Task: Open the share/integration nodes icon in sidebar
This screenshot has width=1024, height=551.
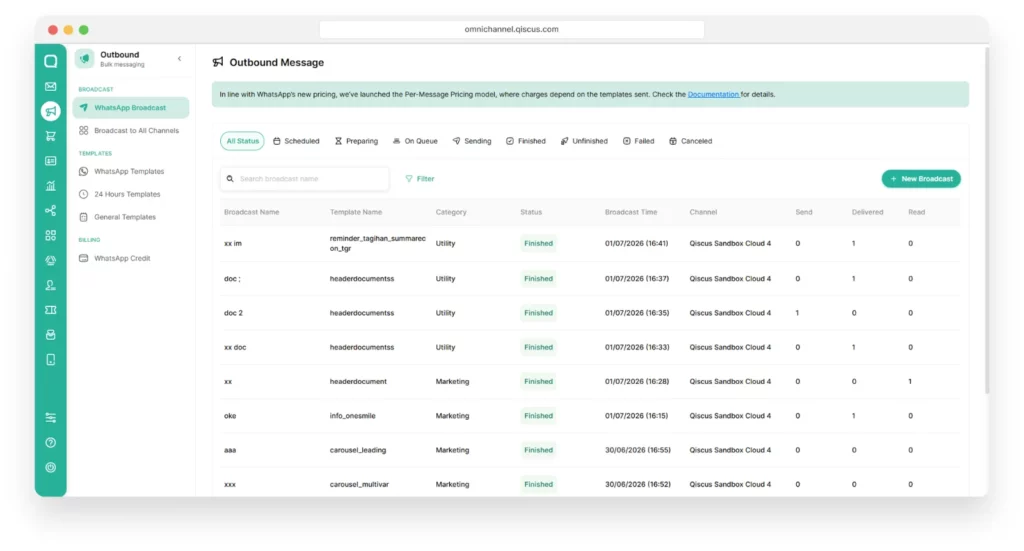Action: pyautogui.click(x=50, y=210)
